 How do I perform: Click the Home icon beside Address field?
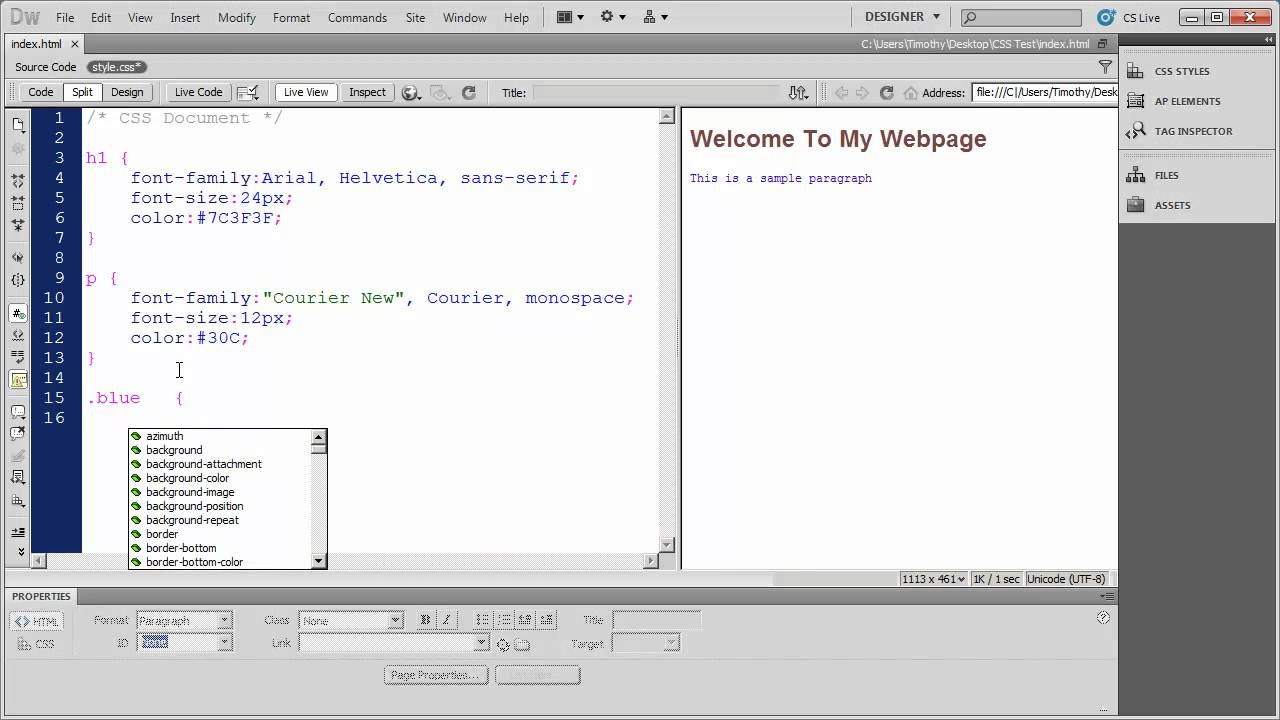point(910,92)
